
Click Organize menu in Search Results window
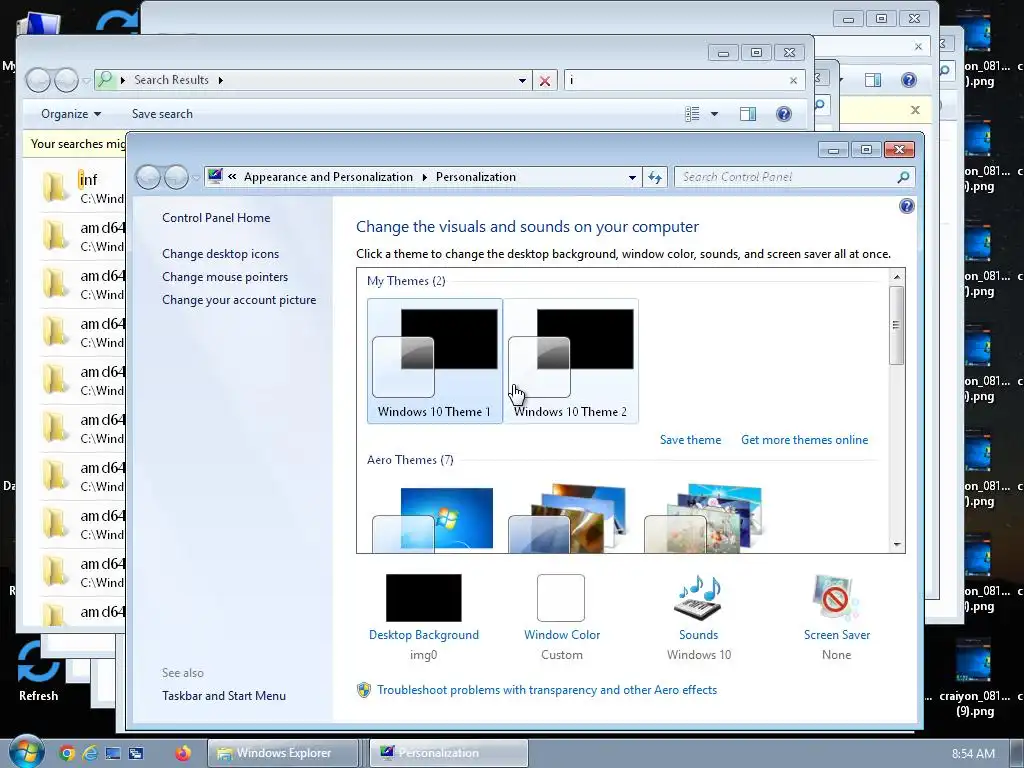coord(71,114)
